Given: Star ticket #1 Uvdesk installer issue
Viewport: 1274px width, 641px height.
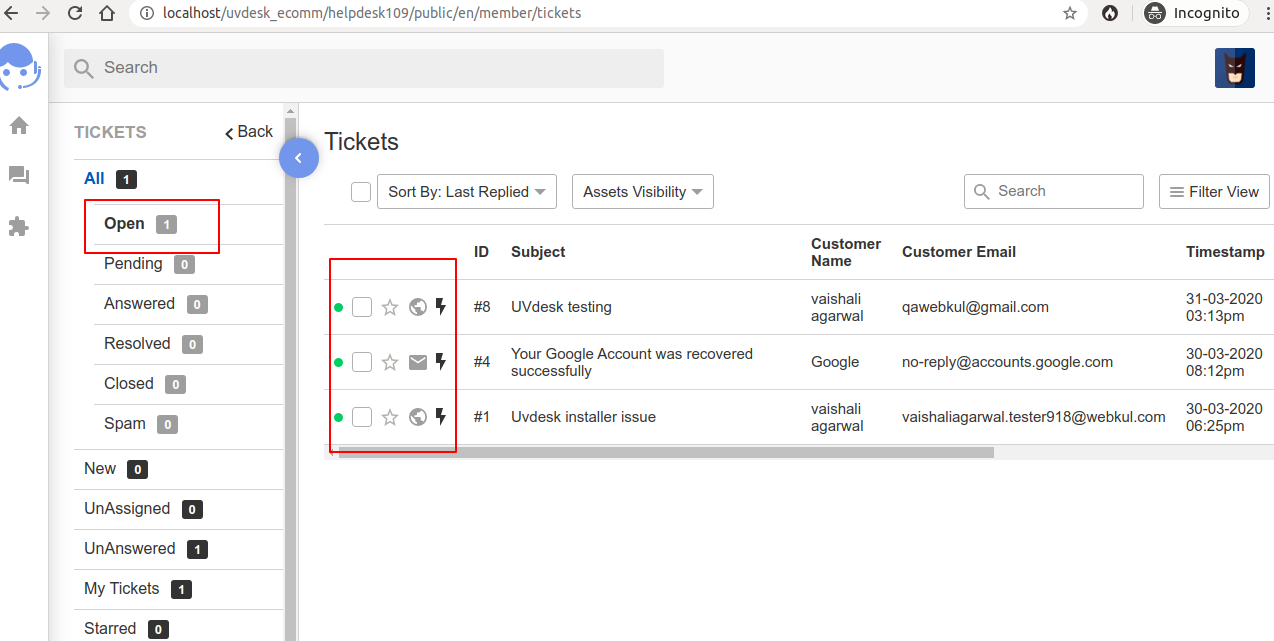Looking at the screenshot, I should click(390, 417).
